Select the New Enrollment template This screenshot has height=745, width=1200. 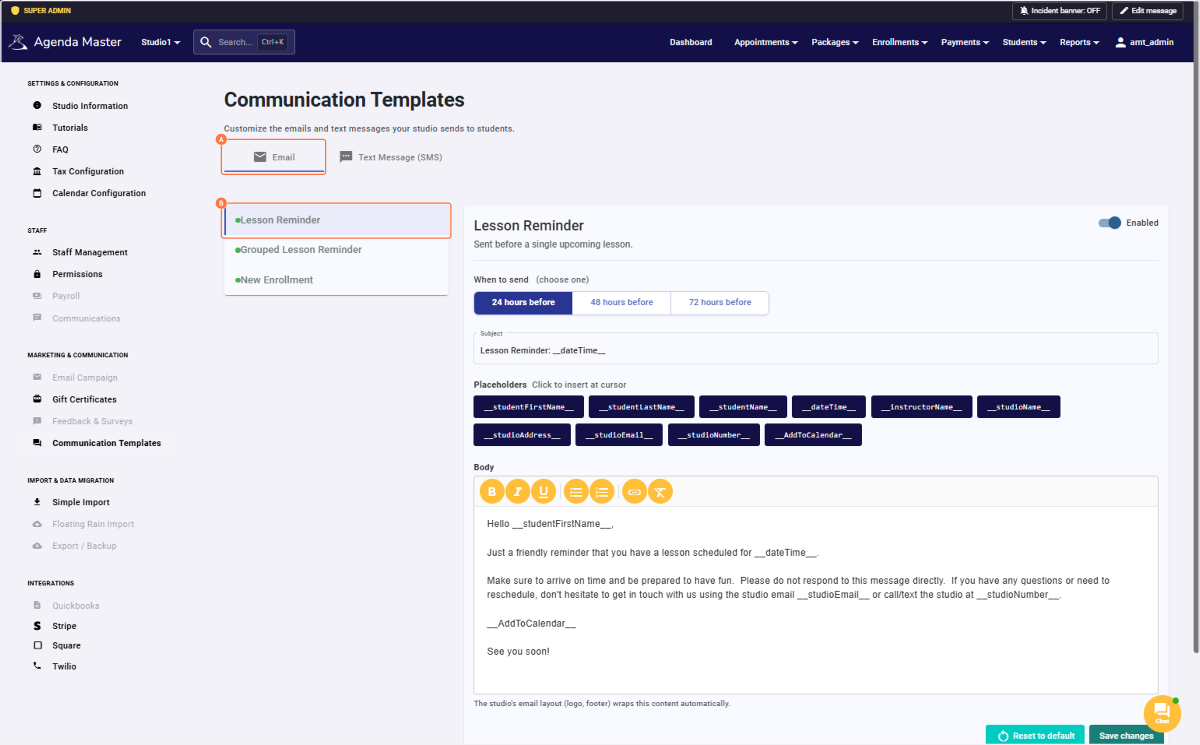point(336,280)
